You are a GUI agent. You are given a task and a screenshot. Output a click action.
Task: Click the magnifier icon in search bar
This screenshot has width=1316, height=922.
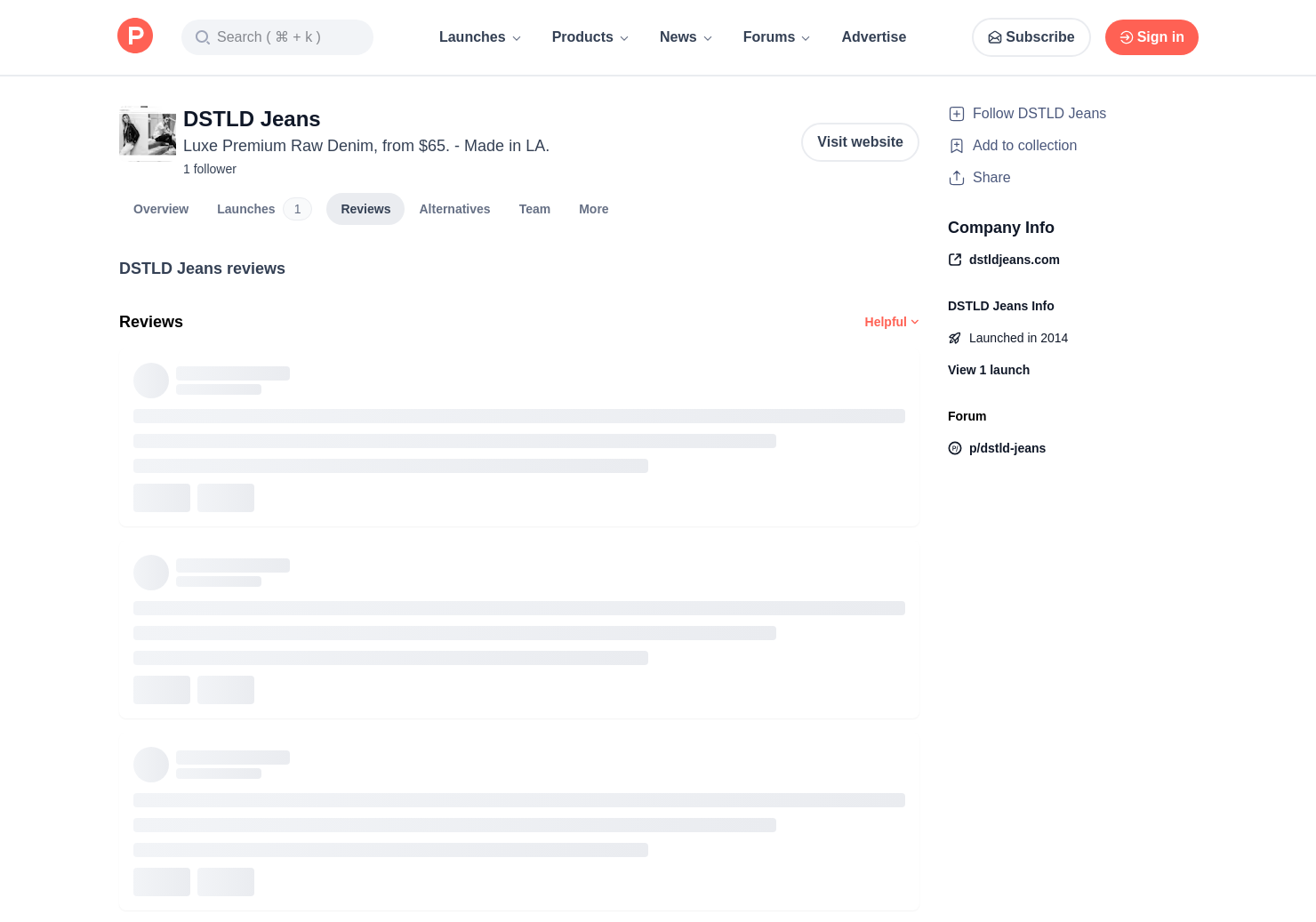click(203, 37)
